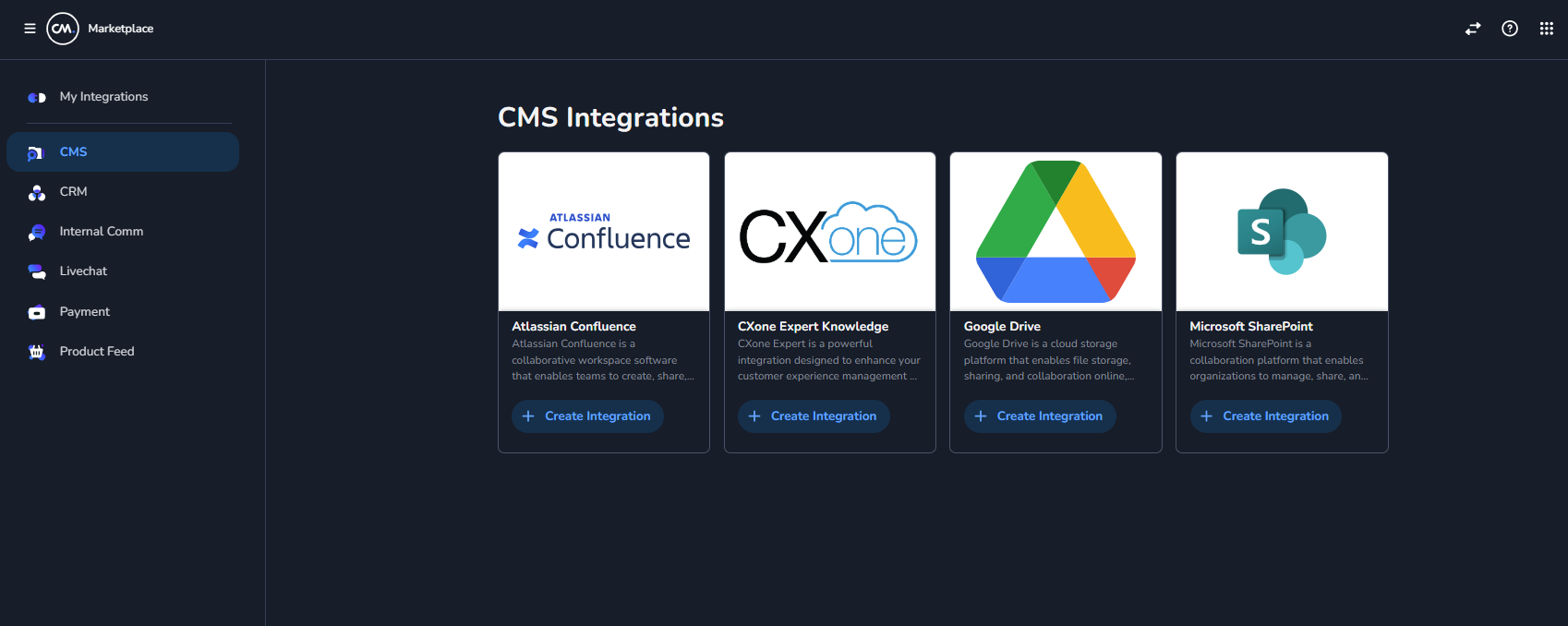Create Integration for Google Drive
The width and height of the screenshot is (1568, 626).
click(1040, 416)
